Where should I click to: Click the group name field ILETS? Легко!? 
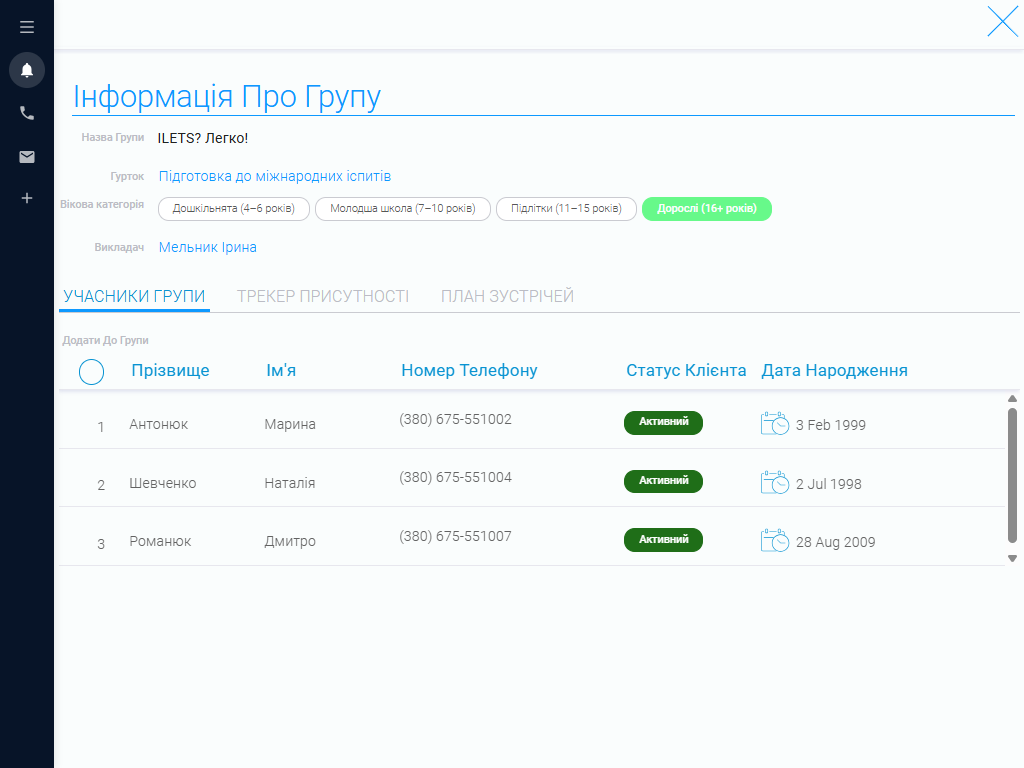click(203, 138)
